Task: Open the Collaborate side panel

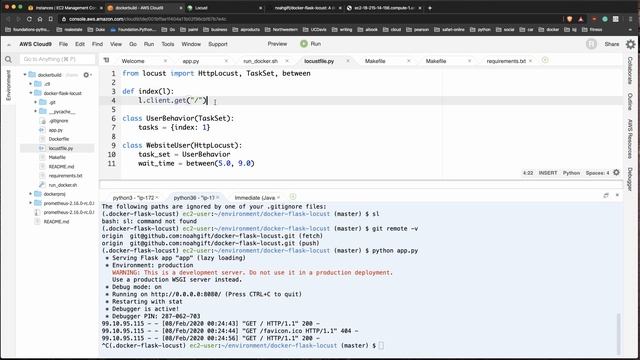Action: pos(630,71)
